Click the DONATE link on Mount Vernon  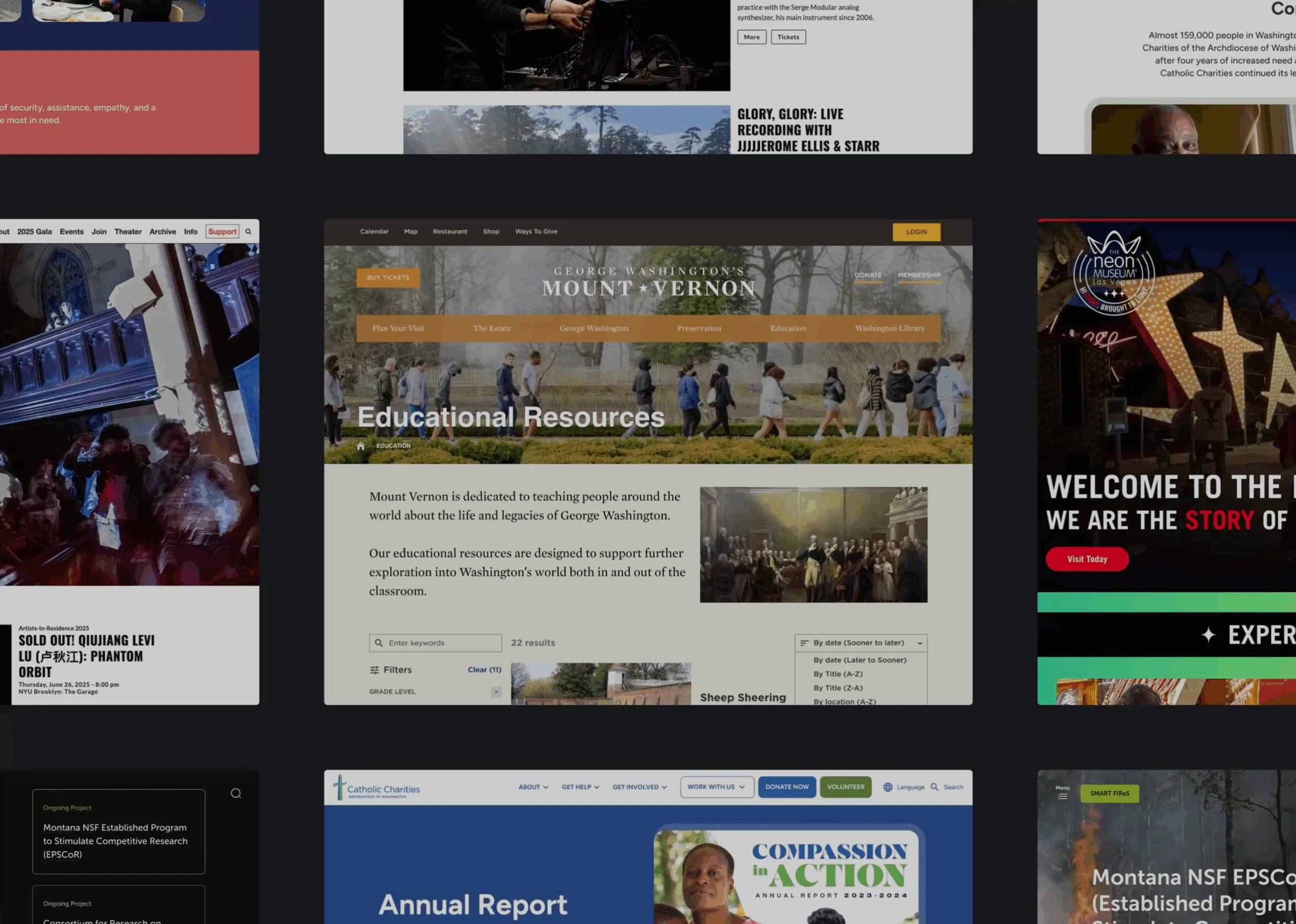coord(868,275)
